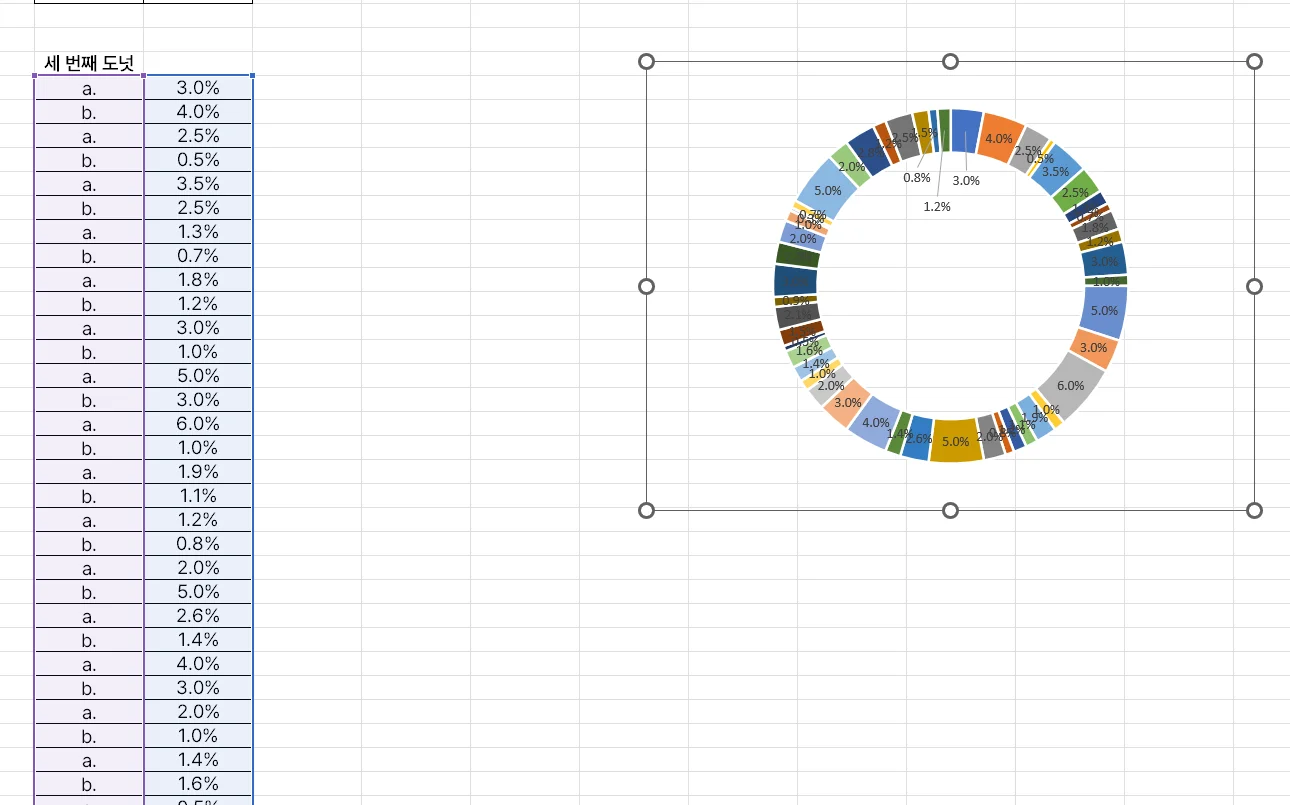Select the table cell with value 6.0%
1290x805 pixels.
(x=198, y=424)
